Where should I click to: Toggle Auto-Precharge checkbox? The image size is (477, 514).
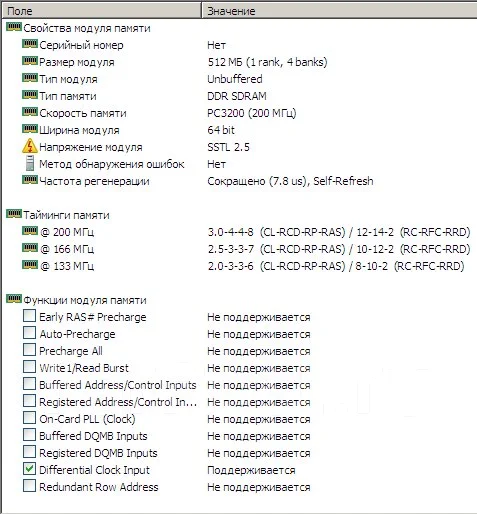(x=29, y=333)
